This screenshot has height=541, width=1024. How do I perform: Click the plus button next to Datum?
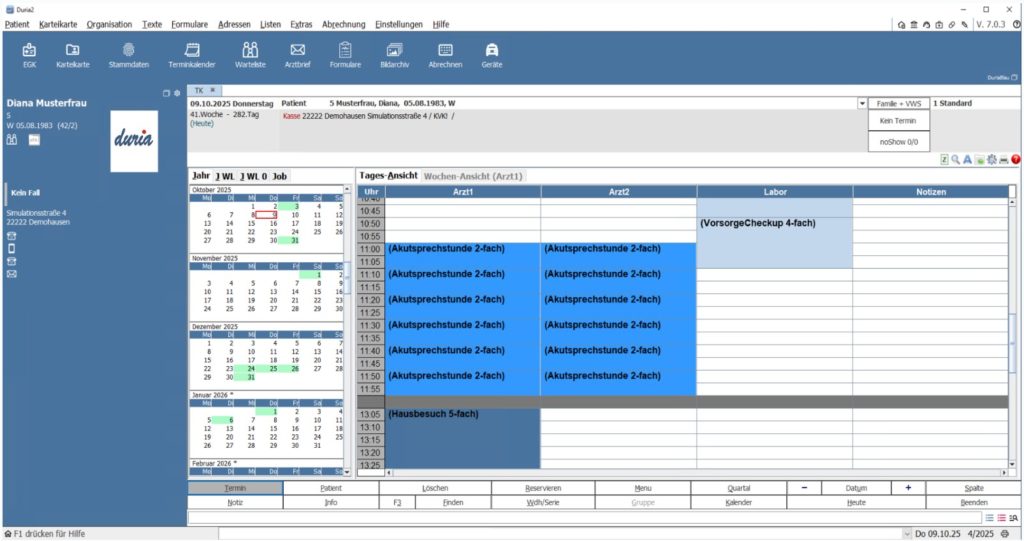(x=908, y=488)
